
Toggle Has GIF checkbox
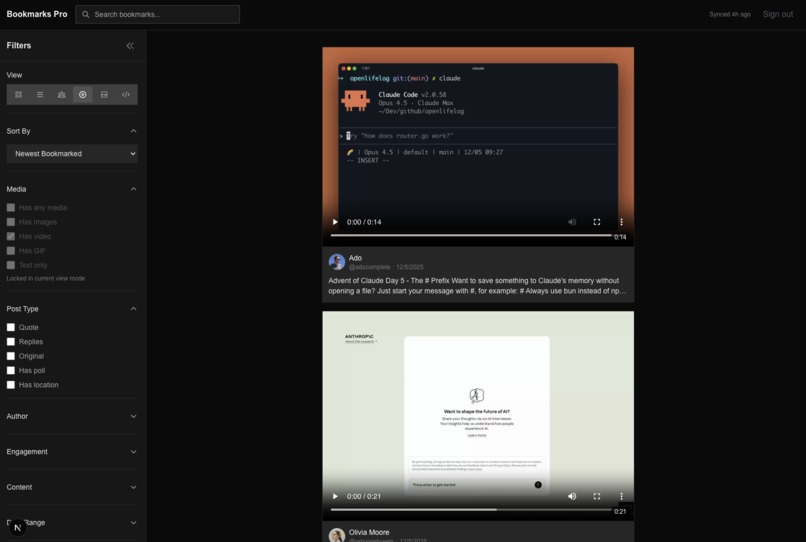(x=11, y=251)
